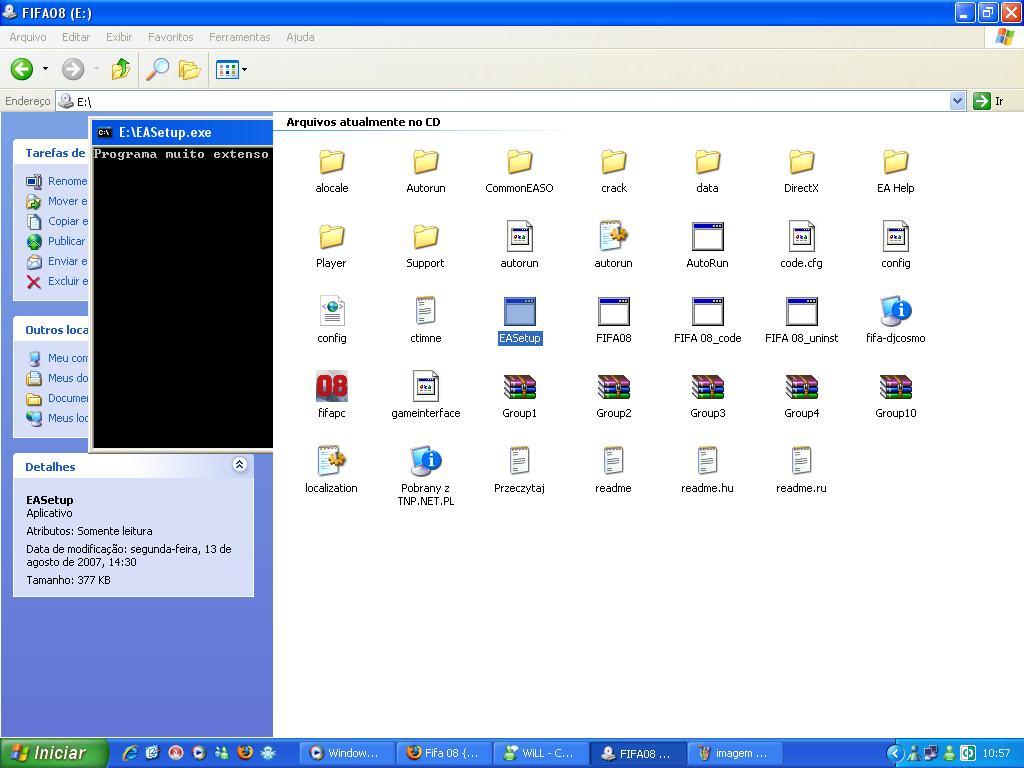Open the crack folder

tap(614, 171)
